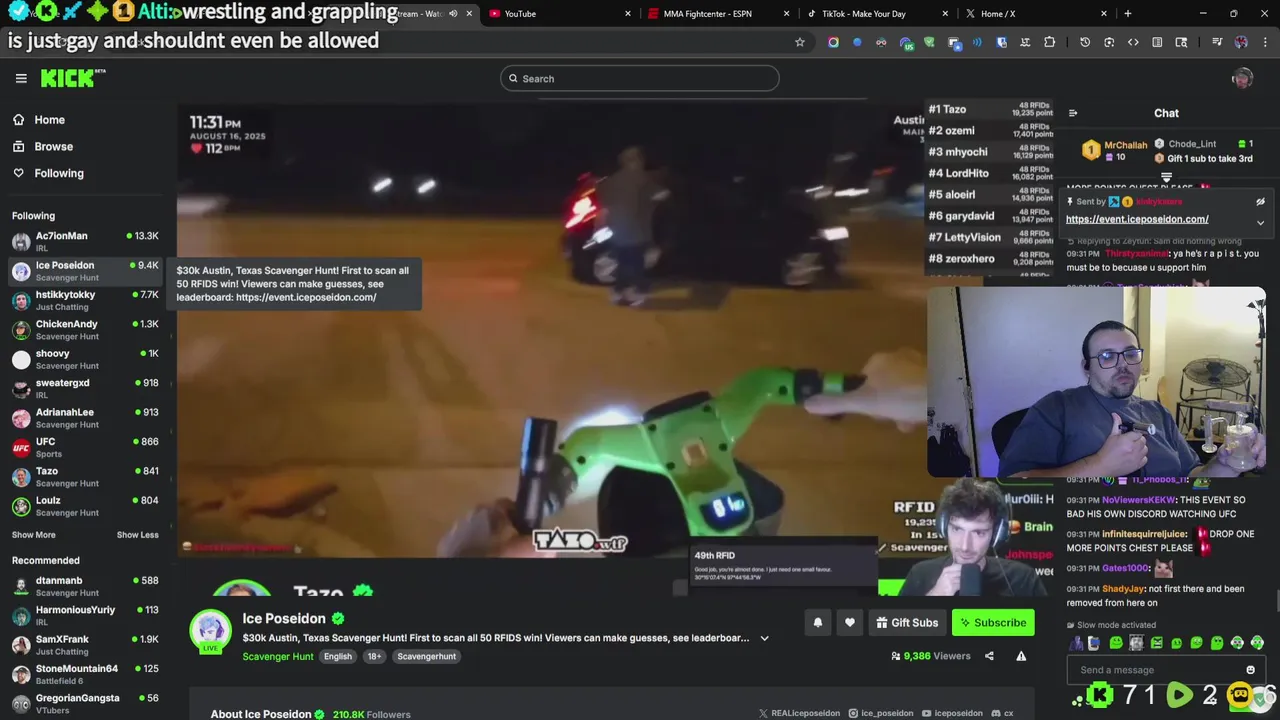
Task: Show More followed channels
Action: 33,535
